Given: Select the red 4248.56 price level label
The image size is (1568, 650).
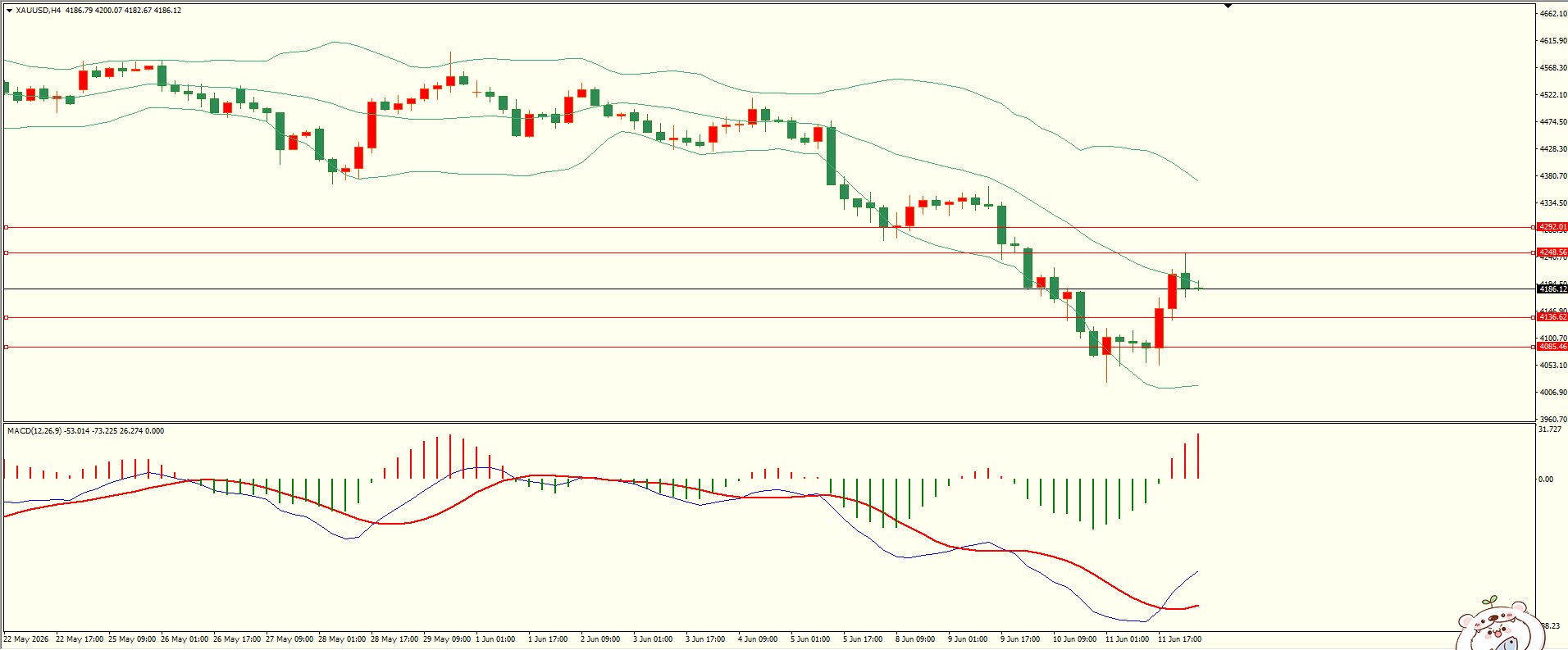Looking at the screenshot, I should point(1552,252).
